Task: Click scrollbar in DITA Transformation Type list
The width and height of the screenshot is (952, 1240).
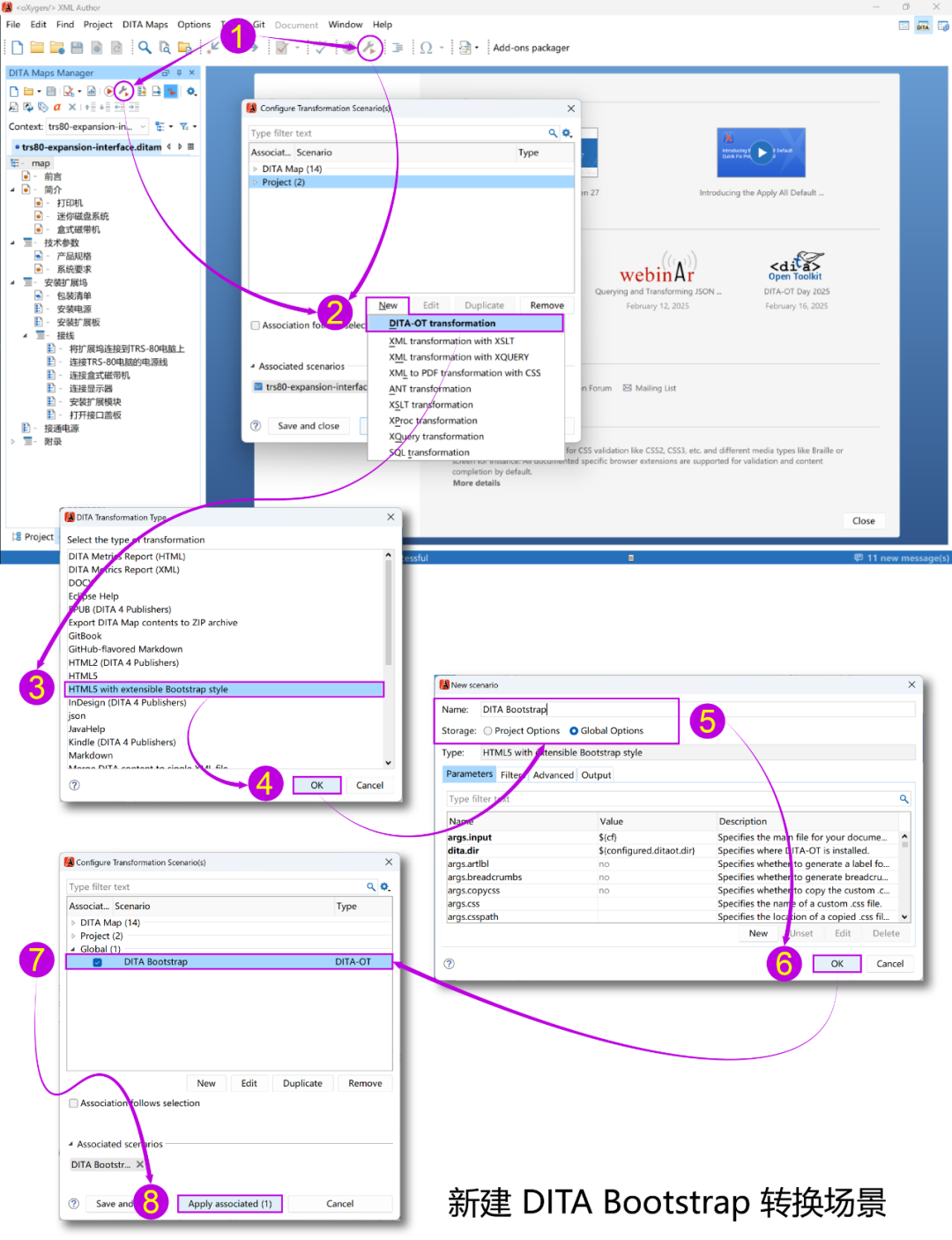Action: coord(388,613)
